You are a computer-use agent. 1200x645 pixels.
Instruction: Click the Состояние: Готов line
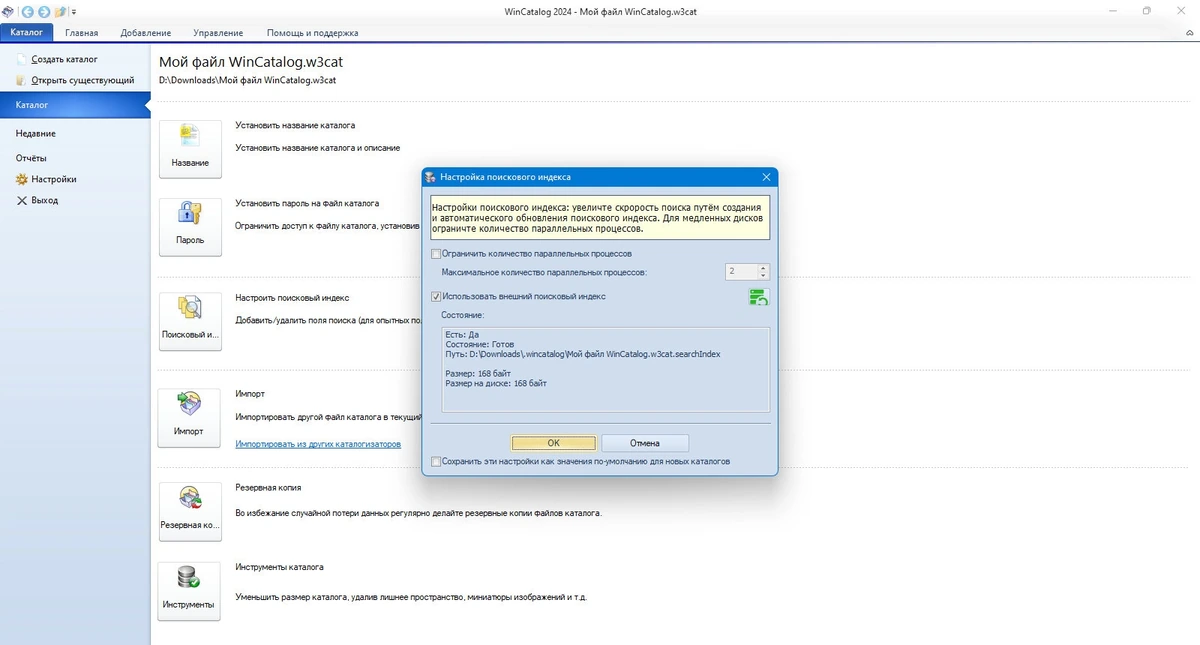tap(480, 344)
